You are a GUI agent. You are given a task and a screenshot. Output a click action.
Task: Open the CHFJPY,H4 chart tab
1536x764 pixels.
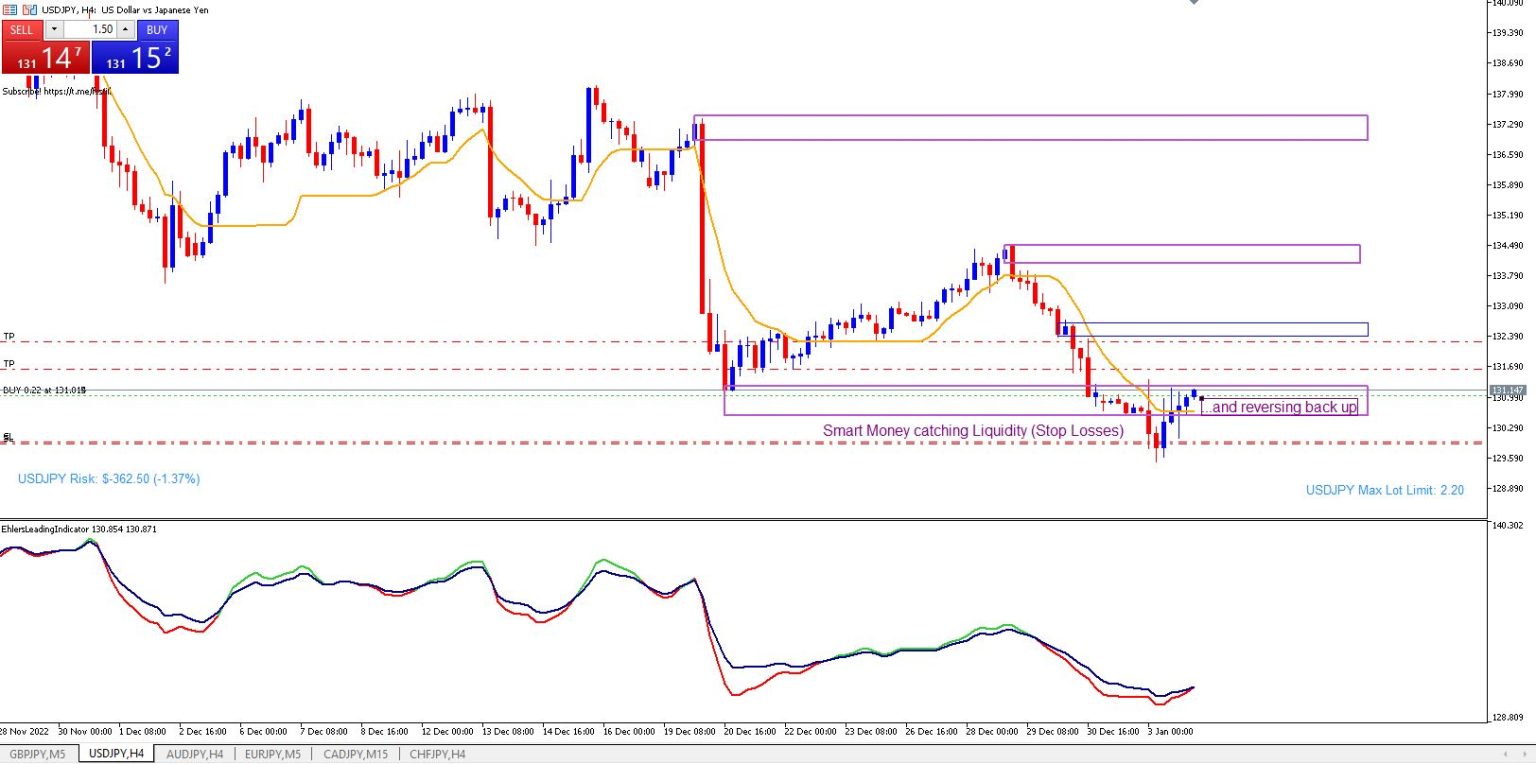pyautogui.click(x=437, y=754)
